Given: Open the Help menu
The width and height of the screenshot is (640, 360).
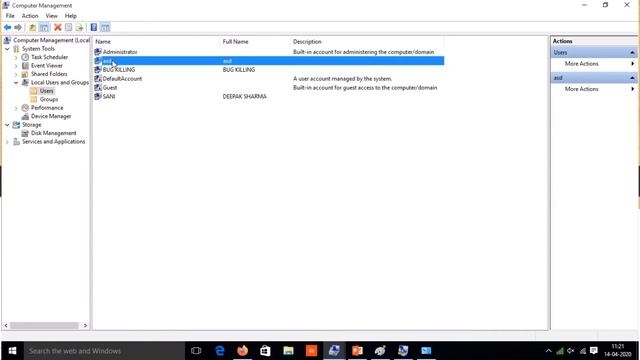Looking at the screenshot, I should tap(71, 16).
